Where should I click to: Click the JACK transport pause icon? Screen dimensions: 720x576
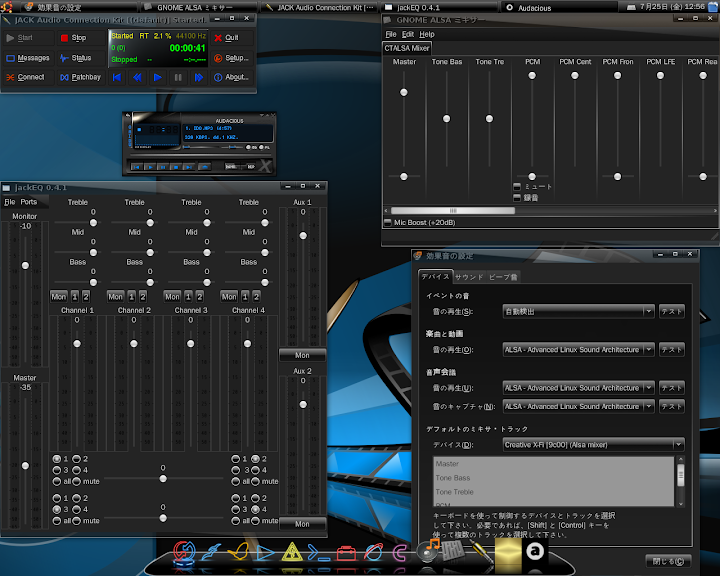pos(178,77)
